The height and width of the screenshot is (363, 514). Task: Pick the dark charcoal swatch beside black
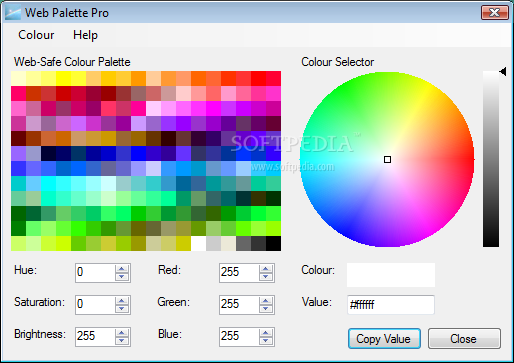pos(258,243)
